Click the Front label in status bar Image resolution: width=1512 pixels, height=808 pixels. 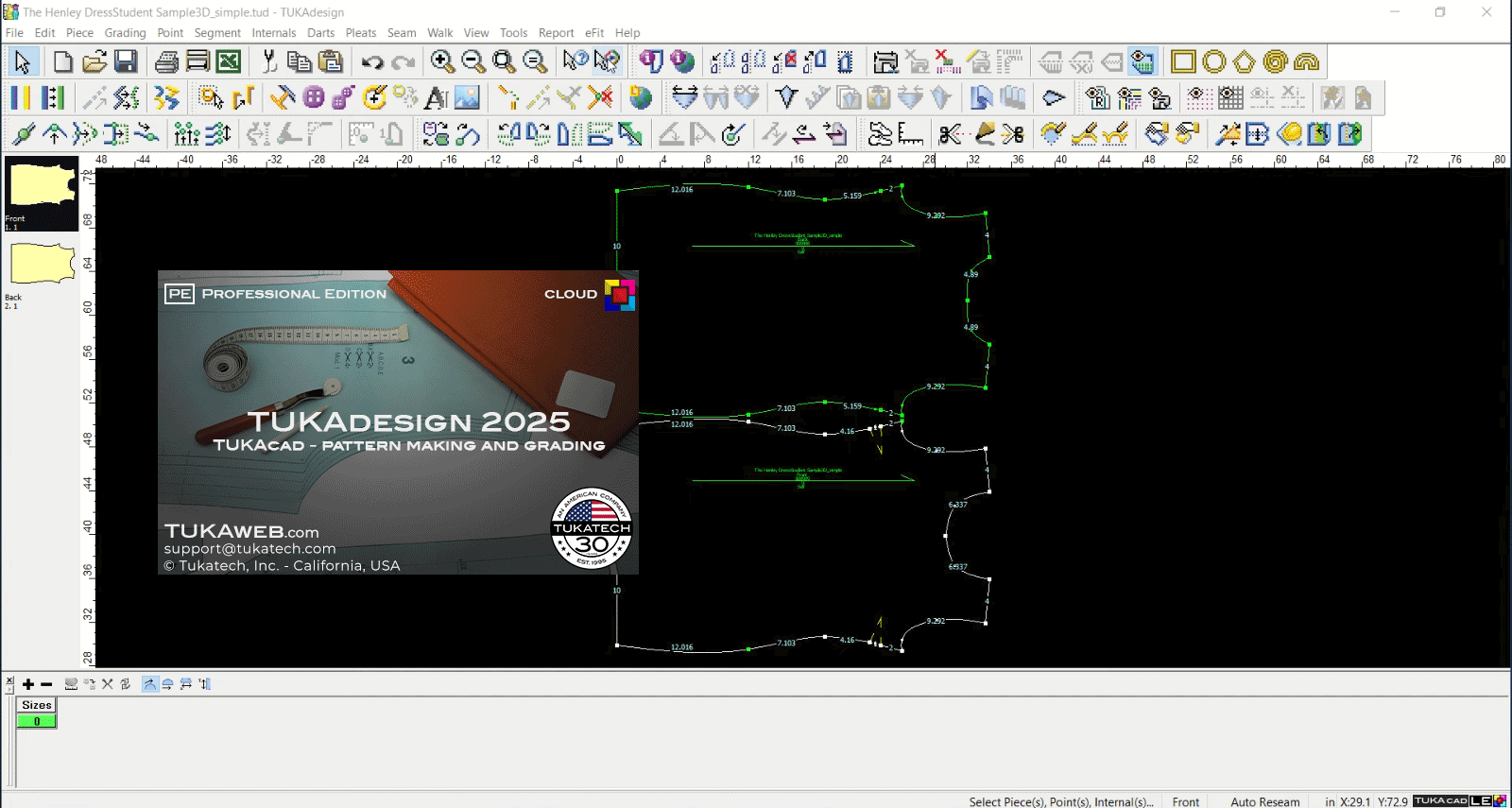(1185, 801)
